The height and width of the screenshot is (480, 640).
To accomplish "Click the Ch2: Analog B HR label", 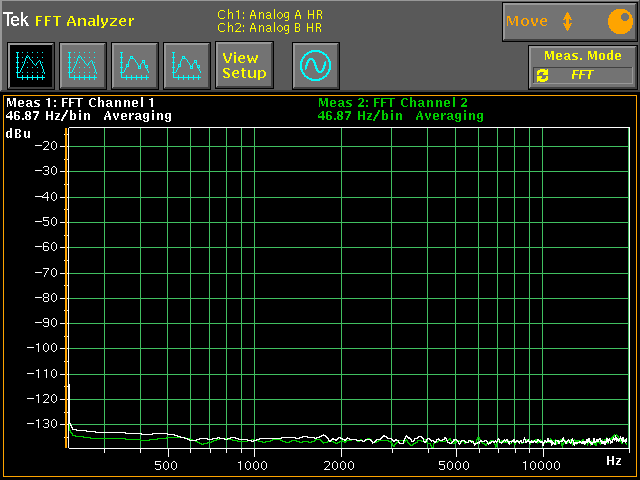I will pos(269,28).
